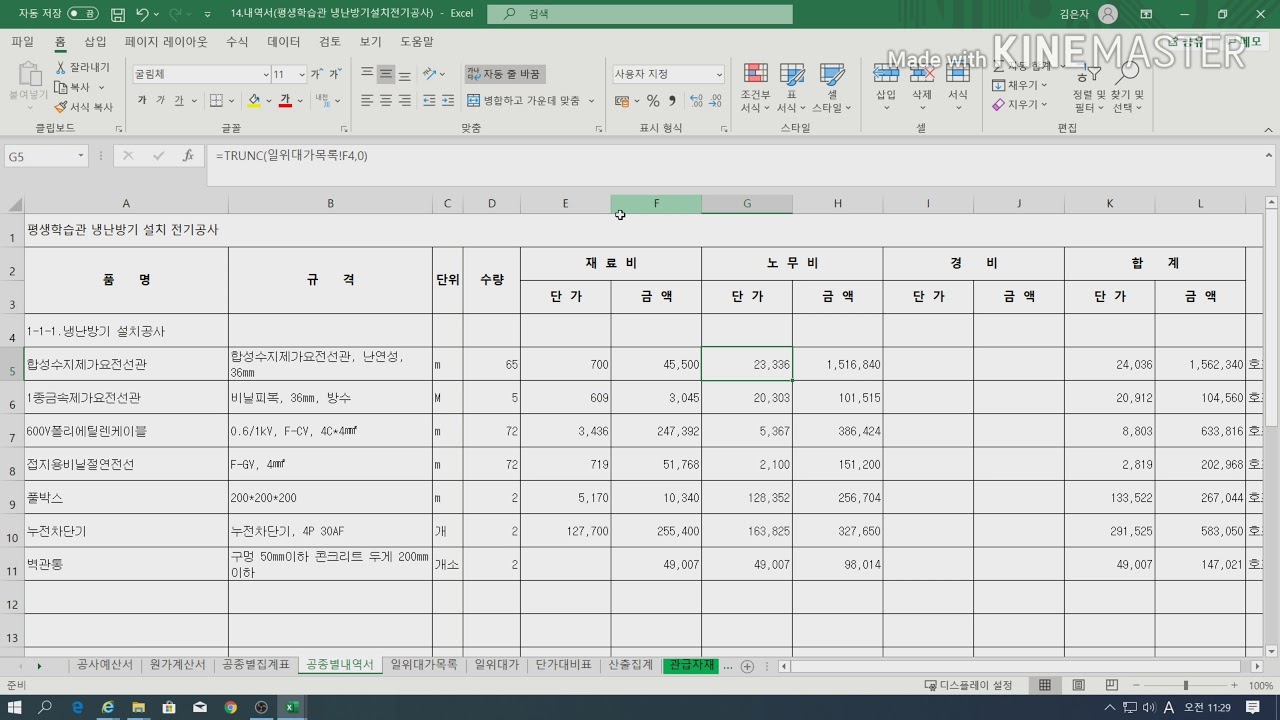Open find and select (찾기 및 선택)

tap(1127, 88)
